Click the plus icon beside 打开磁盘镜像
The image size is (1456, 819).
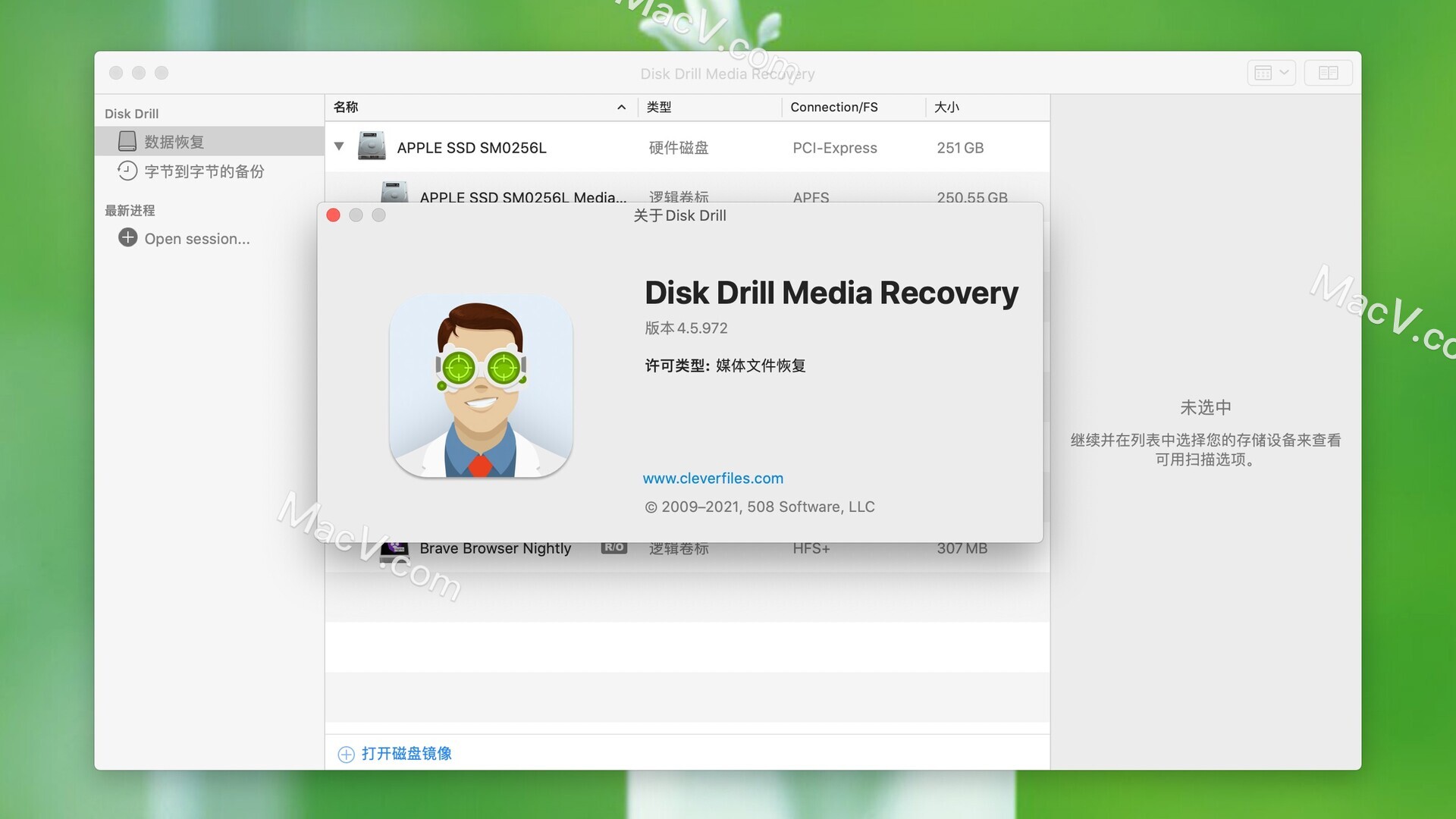346,755
